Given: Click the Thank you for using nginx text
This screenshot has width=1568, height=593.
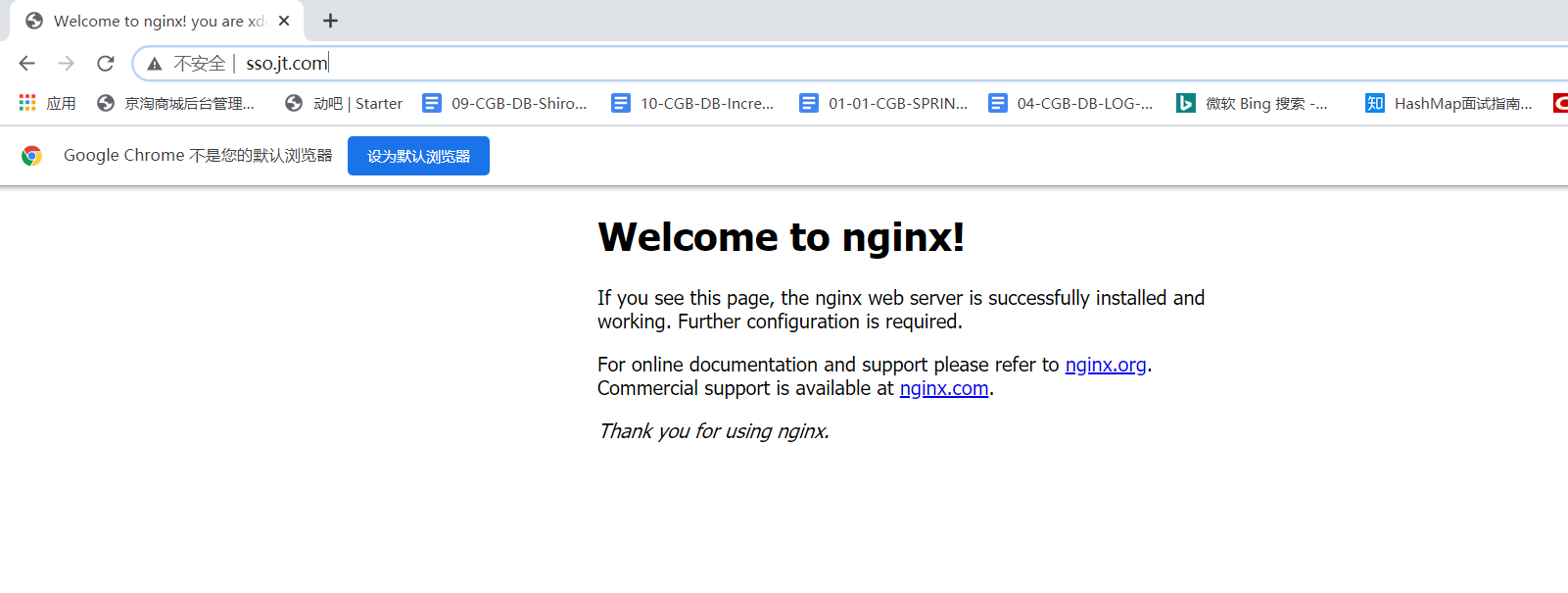Looking at the screenshot, I should (x=714, y=431).
